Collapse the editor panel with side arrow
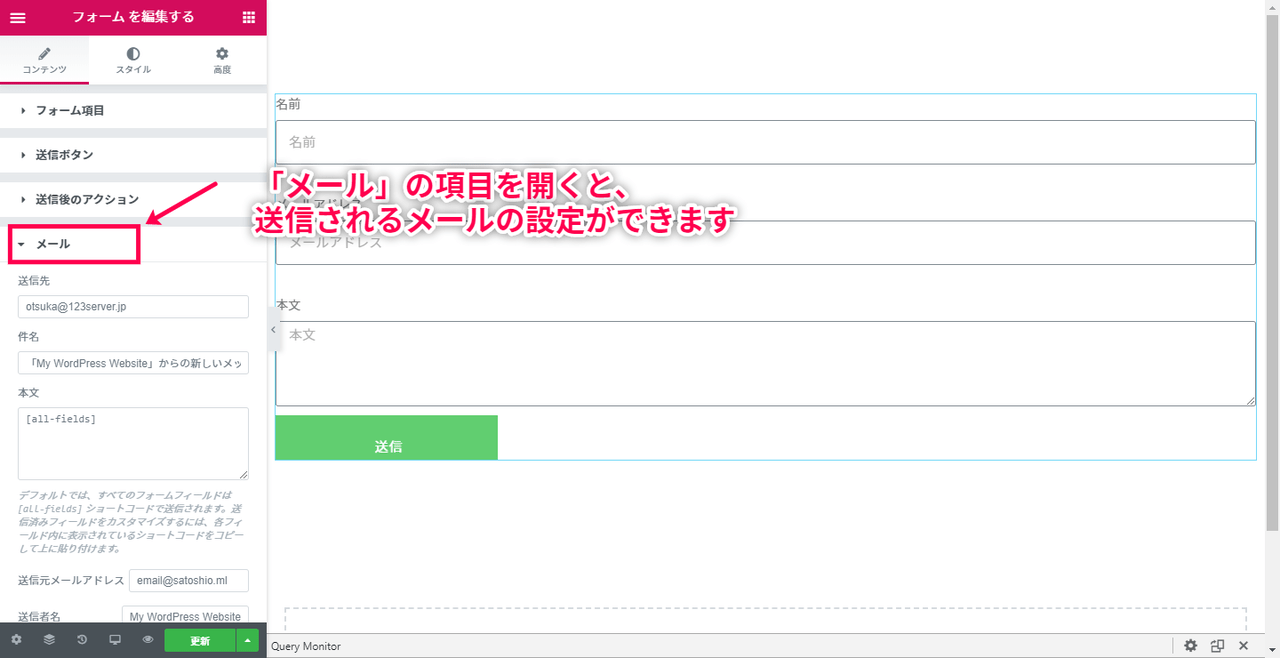Image resolution: width=1280 pixels, height=658 pixels. (x=274, y=330)
